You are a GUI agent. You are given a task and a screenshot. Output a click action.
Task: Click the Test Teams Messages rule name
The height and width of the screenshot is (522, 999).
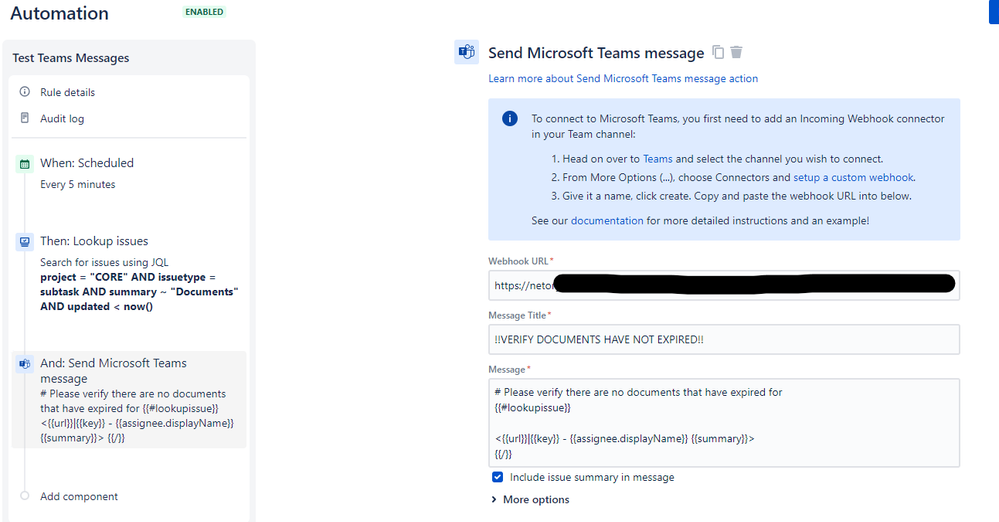click(x=71, y=58)
